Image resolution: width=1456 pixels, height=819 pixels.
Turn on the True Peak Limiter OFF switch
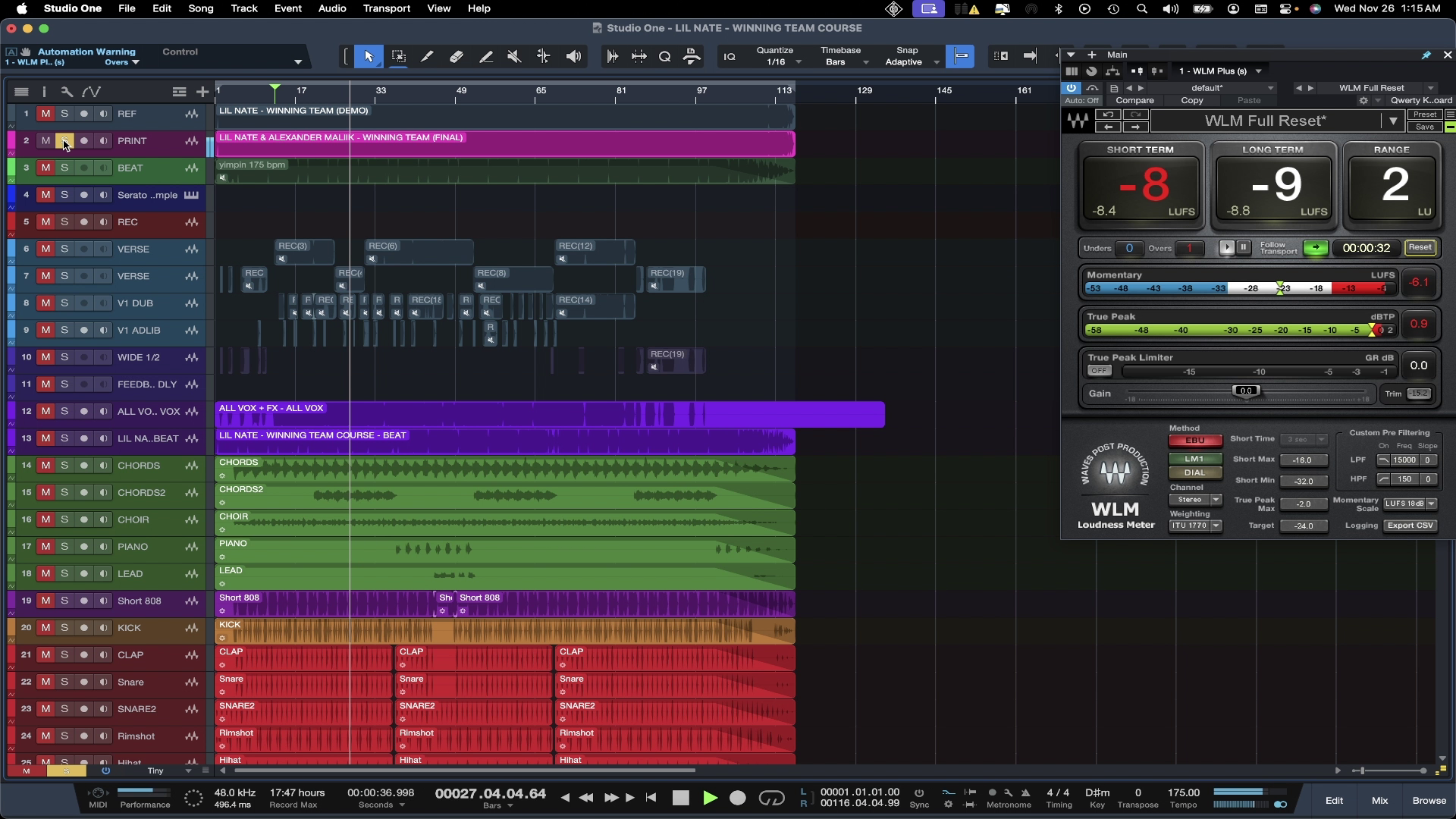pyautogui.click(x=1099, y=371)
